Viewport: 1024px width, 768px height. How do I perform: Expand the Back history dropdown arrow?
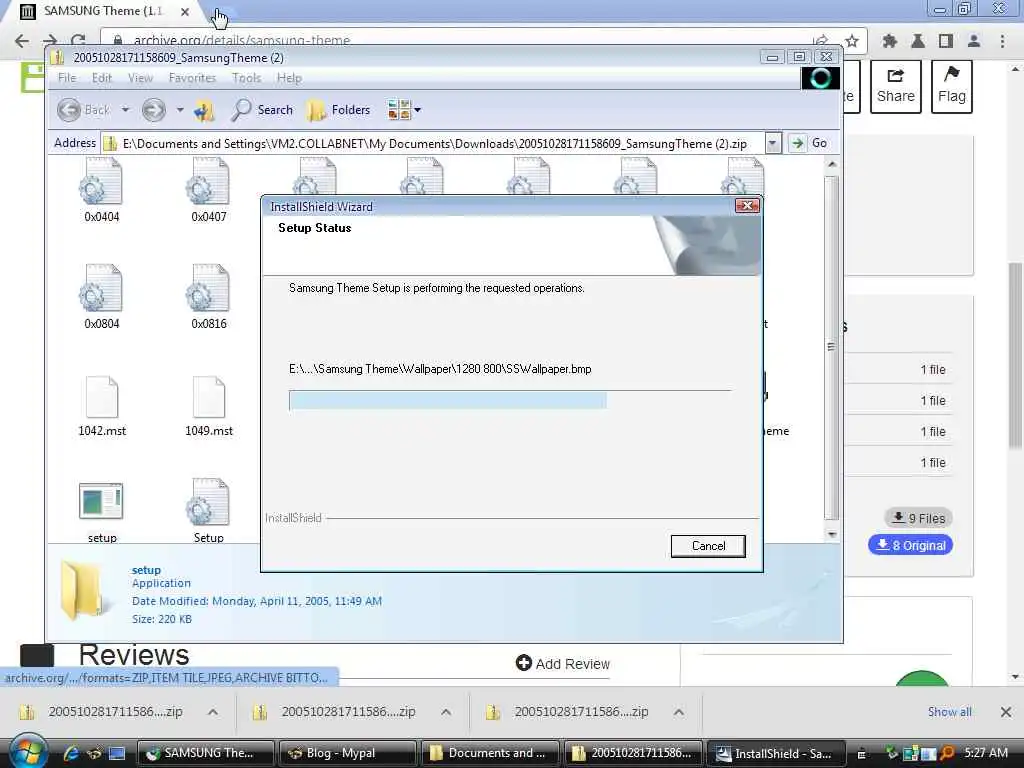click(x=125, y=110)
